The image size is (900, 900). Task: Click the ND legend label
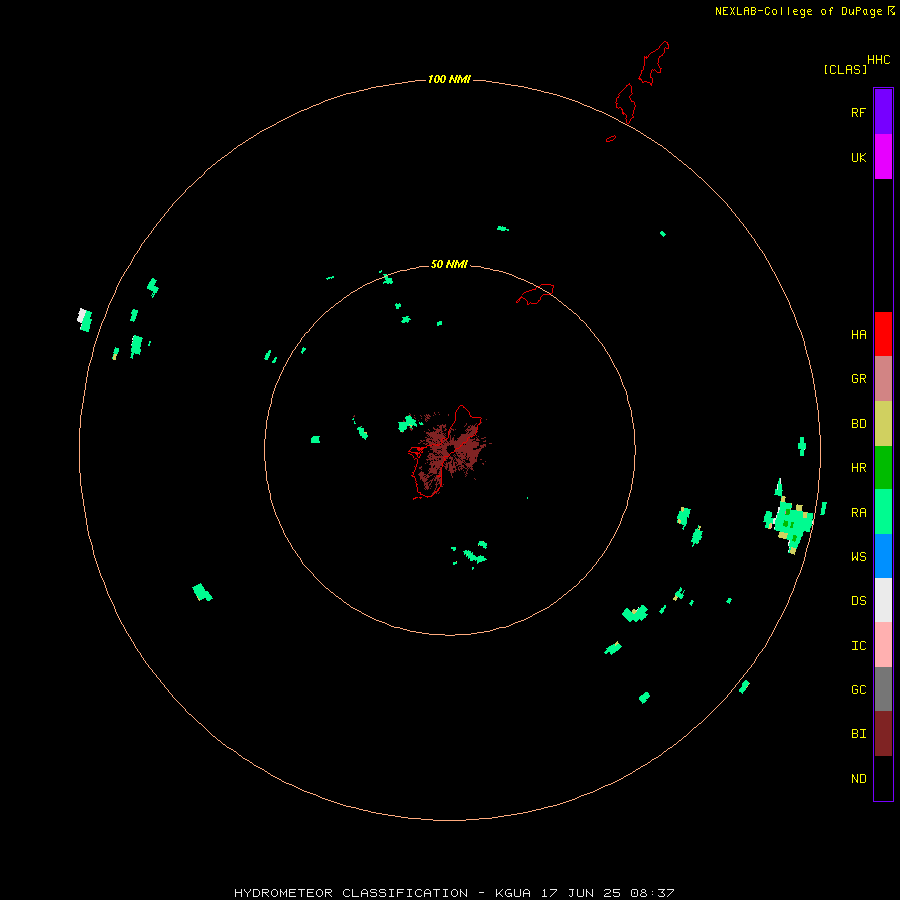pos(858,779)
